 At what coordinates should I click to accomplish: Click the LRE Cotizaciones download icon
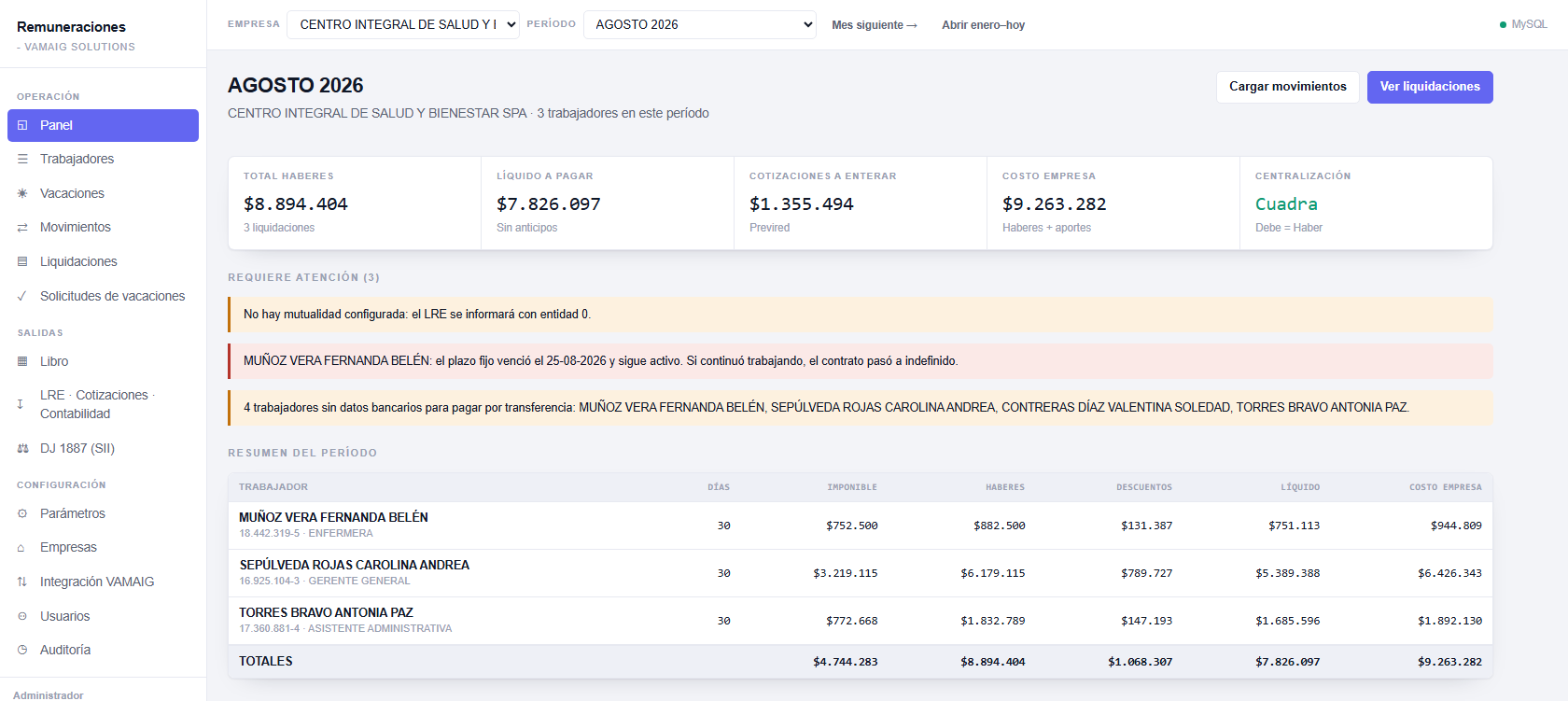[x=21, y=404]
